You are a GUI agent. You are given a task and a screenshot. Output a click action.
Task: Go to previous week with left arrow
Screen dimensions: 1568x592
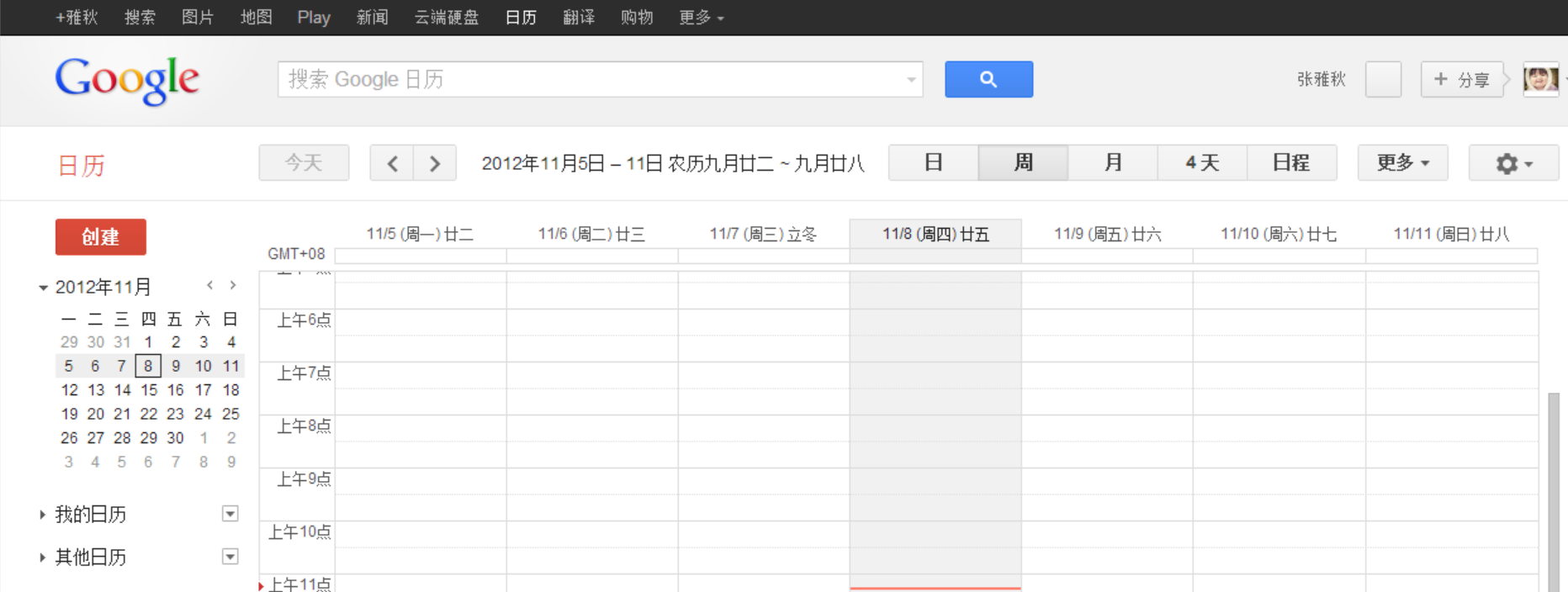tap(392, 163)
